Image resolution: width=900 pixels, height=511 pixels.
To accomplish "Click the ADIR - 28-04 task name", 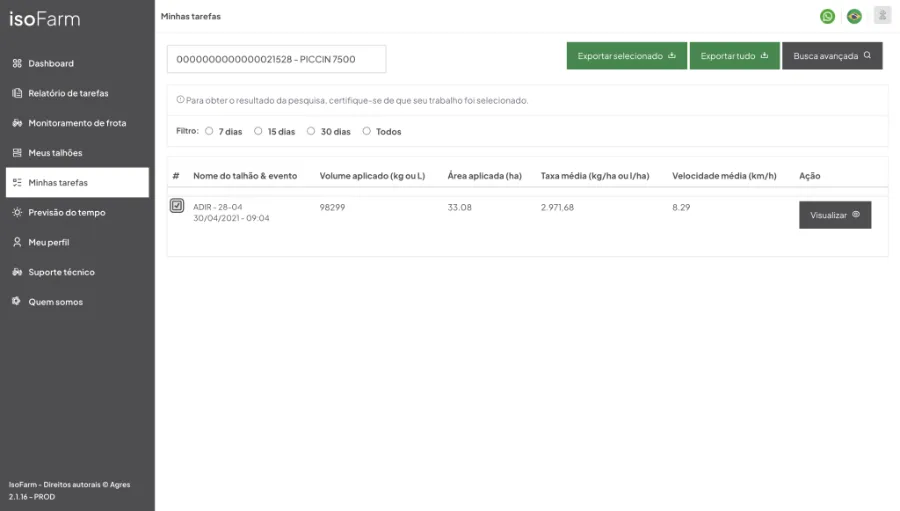I will [218, 207].
